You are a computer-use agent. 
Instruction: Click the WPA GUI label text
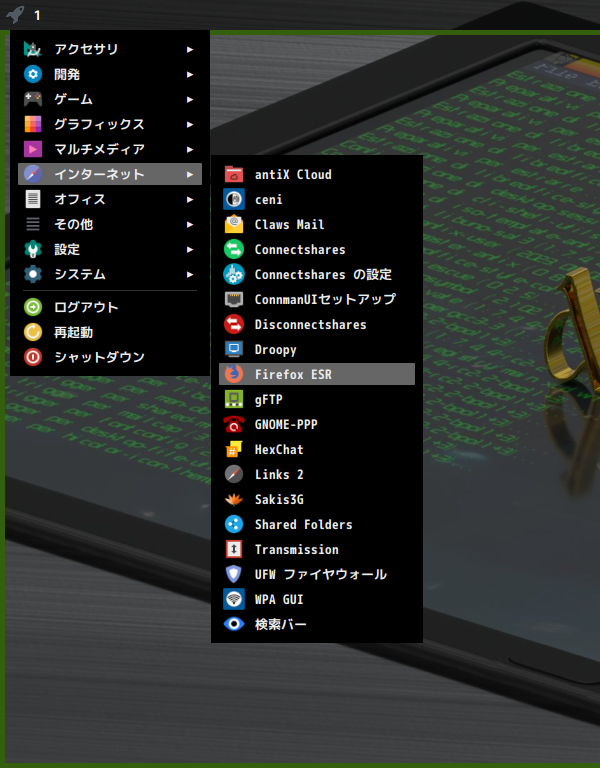click(279, 599)
